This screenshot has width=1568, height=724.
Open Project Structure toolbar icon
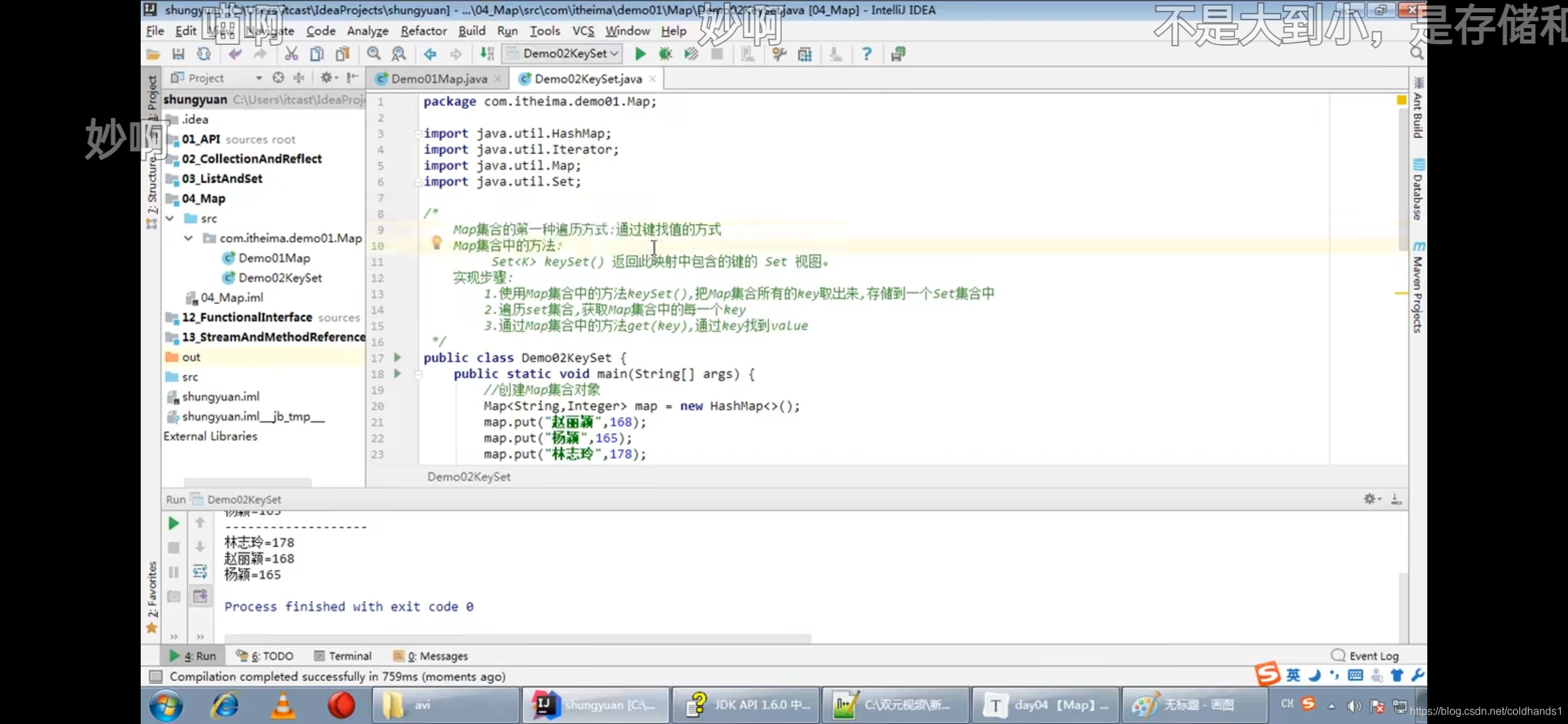tap(805, 54)
